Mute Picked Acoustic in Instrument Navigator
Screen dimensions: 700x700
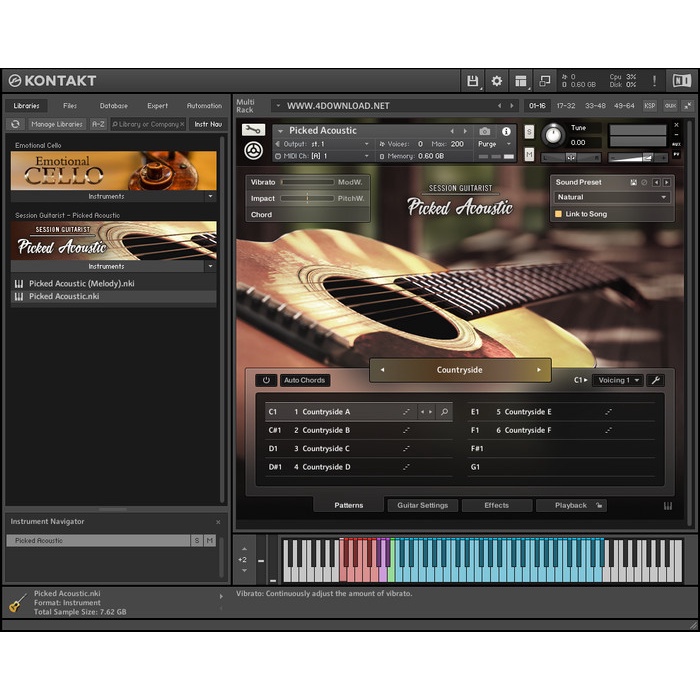click(209, 541)
